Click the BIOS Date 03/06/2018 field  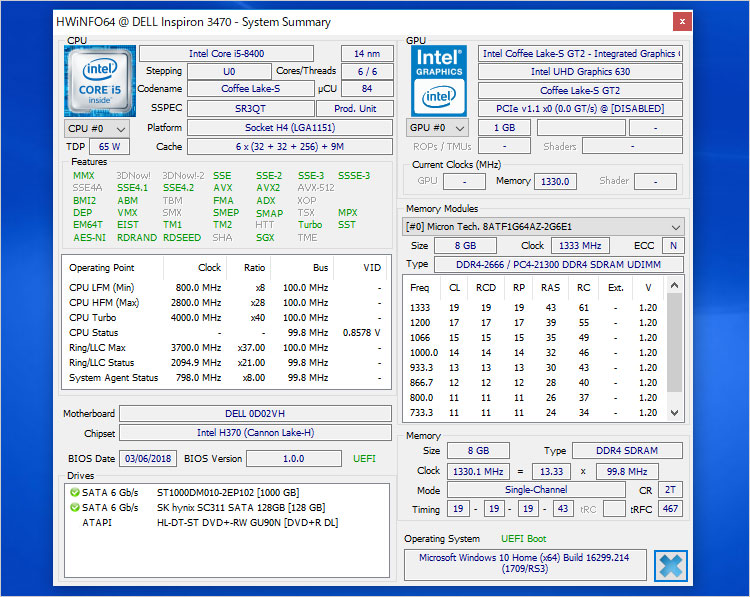(x=148, y=458)
